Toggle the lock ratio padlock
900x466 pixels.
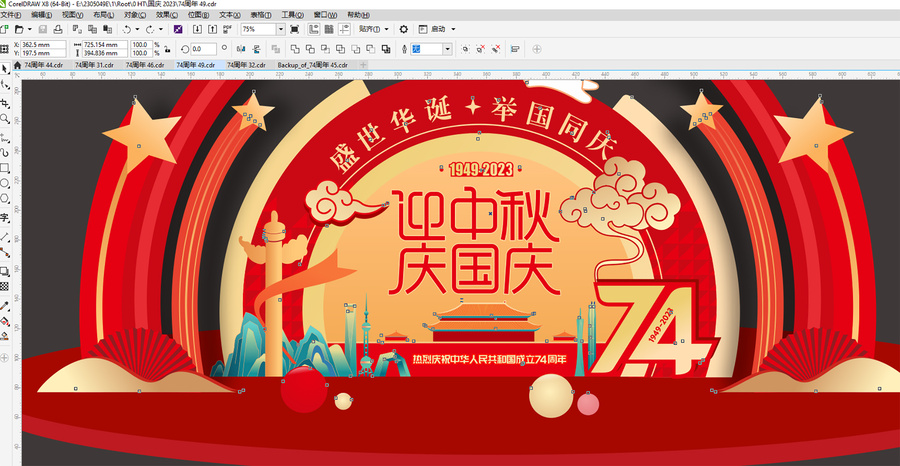(x=166, y=49)
